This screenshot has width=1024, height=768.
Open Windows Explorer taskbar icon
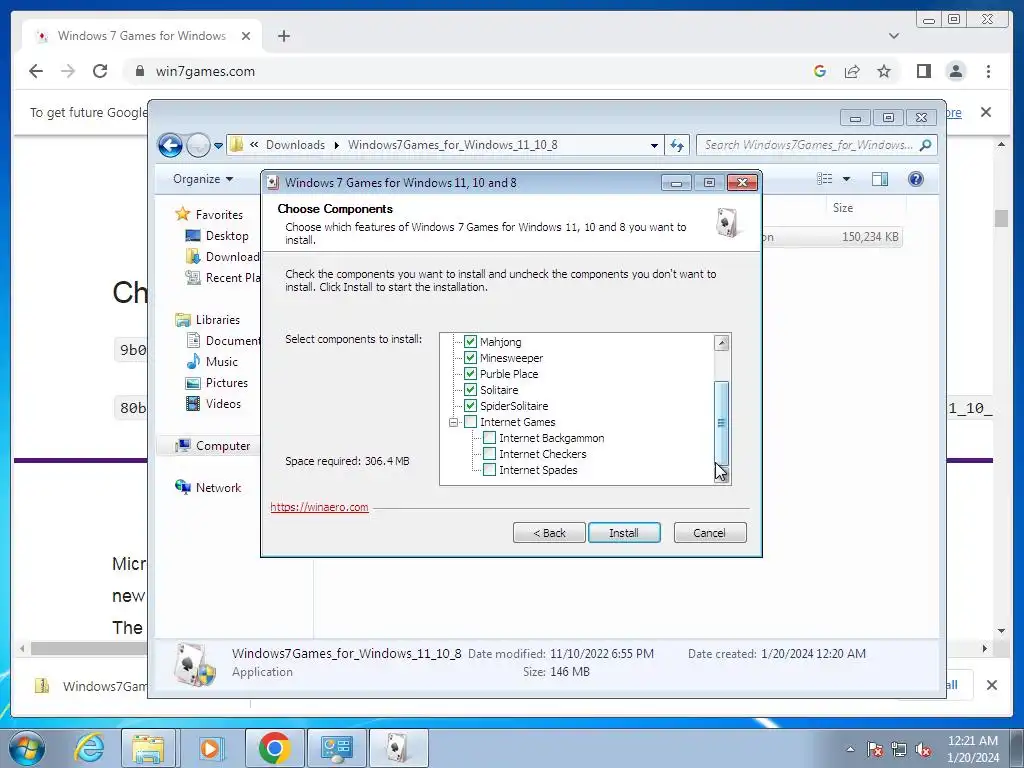tap(148, 748)
